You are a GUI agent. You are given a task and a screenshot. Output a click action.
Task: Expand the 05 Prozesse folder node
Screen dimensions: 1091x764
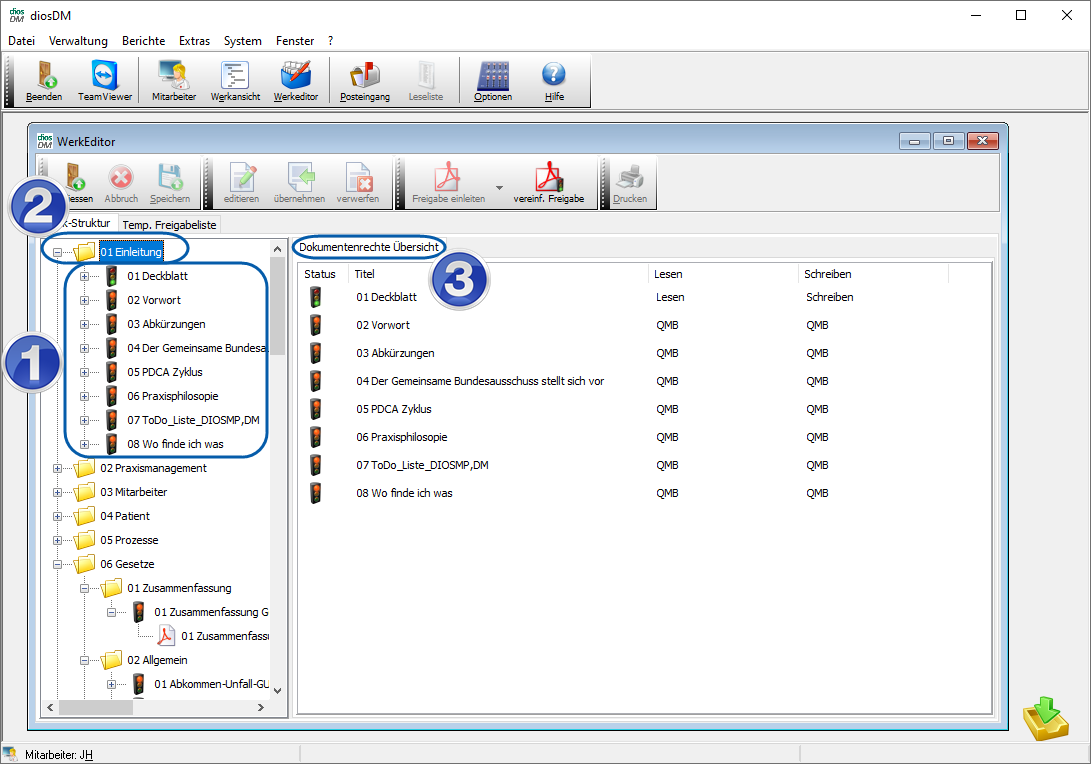58,540
